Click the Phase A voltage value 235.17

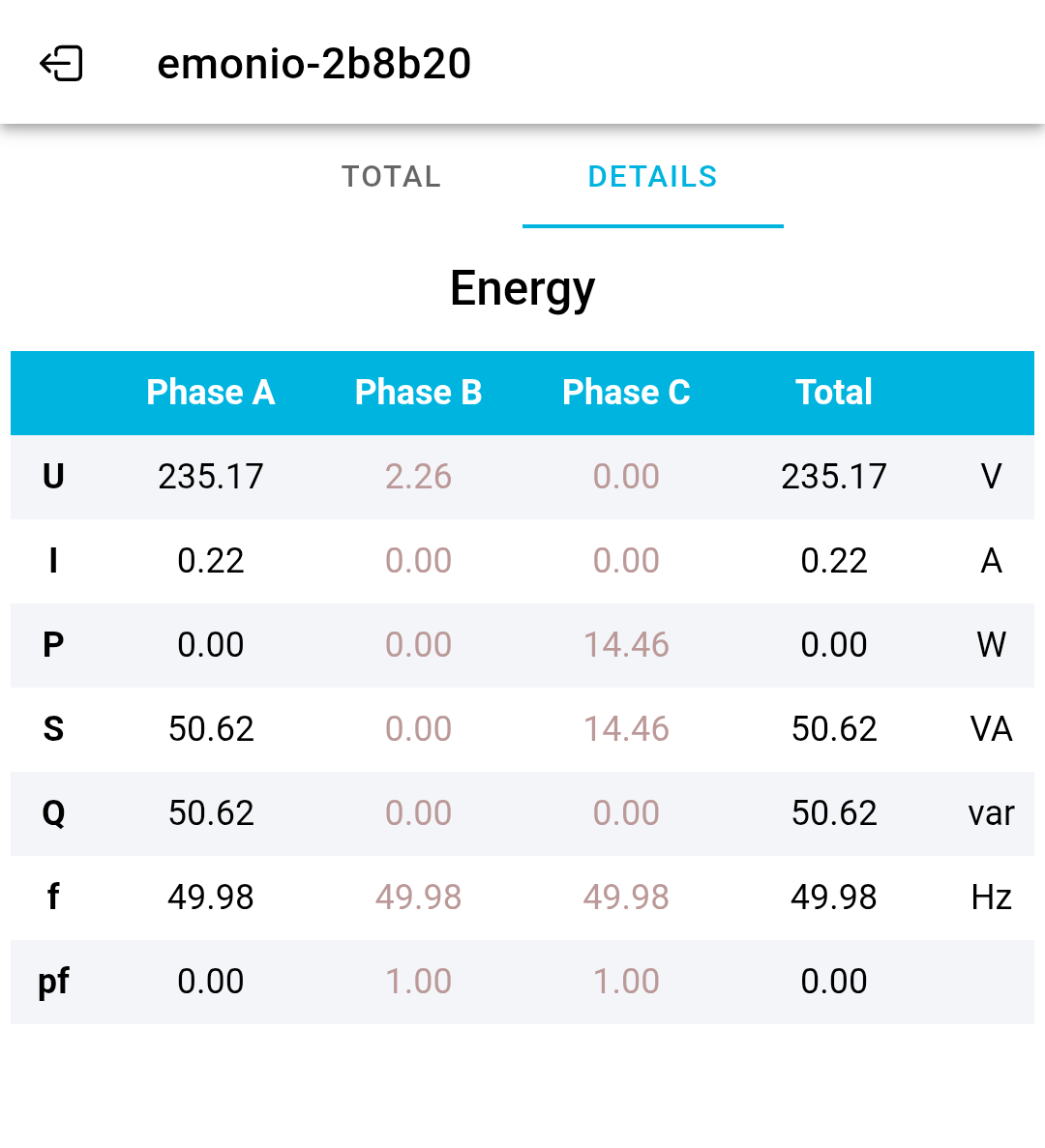point(210,477)
